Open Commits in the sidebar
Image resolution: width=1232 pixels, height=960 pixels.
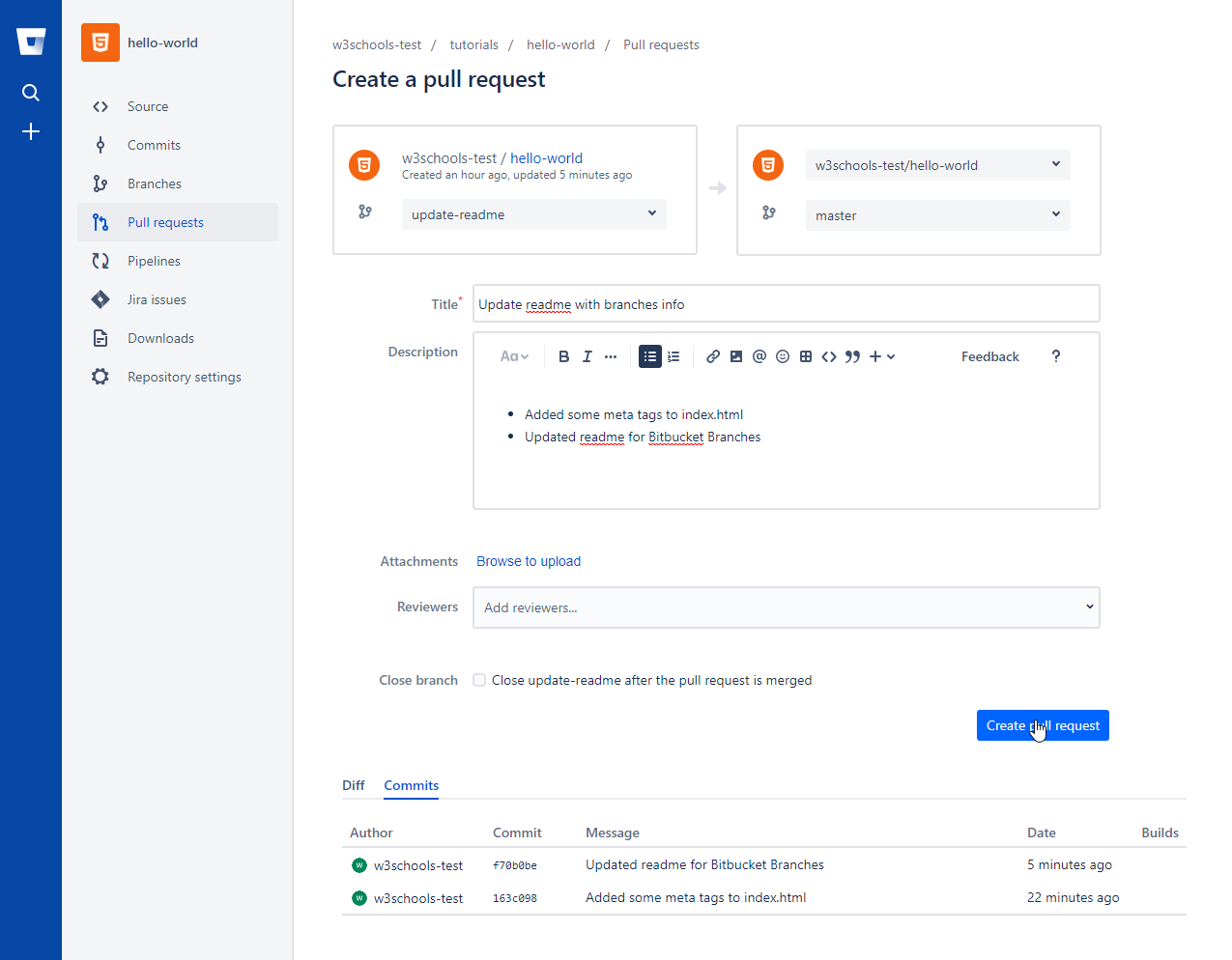point(178,145)
